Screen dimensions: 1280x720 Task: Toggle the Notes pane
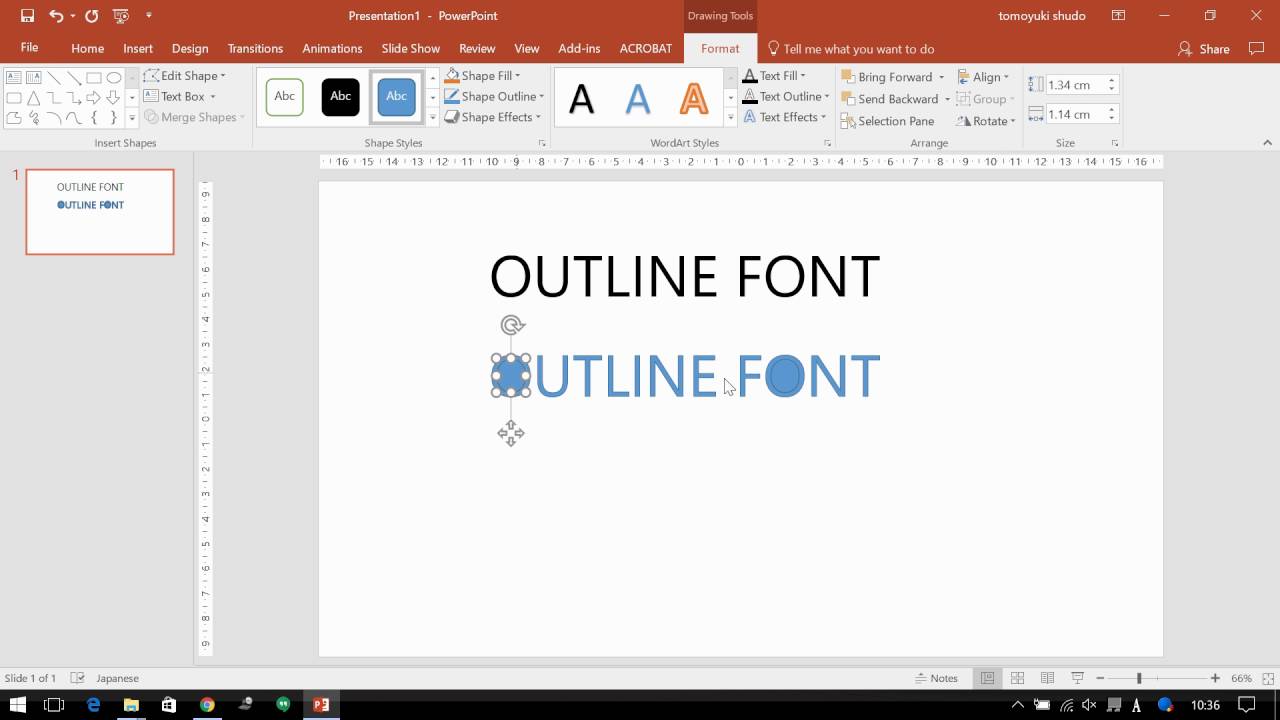tap(937, 678)
